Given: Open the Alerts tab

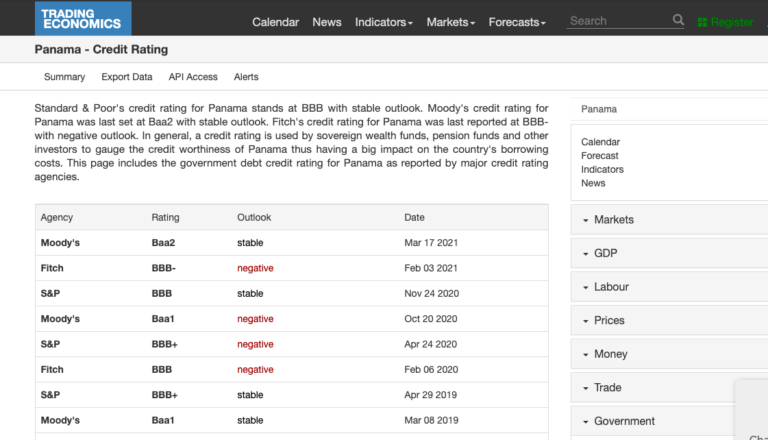Looking at the screenshot, I should (246, 77).
